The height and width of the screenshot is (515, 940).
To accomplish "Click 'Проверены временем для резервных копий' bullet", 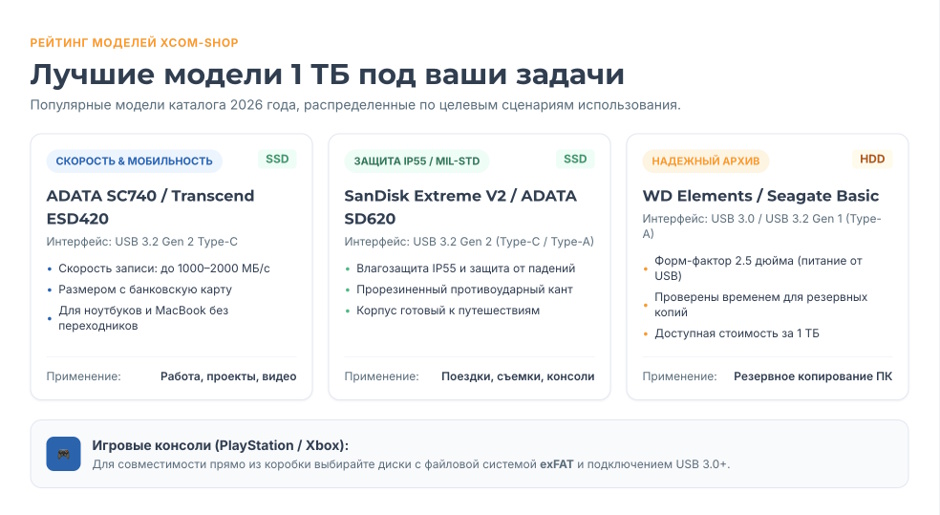I will point(761,305).
